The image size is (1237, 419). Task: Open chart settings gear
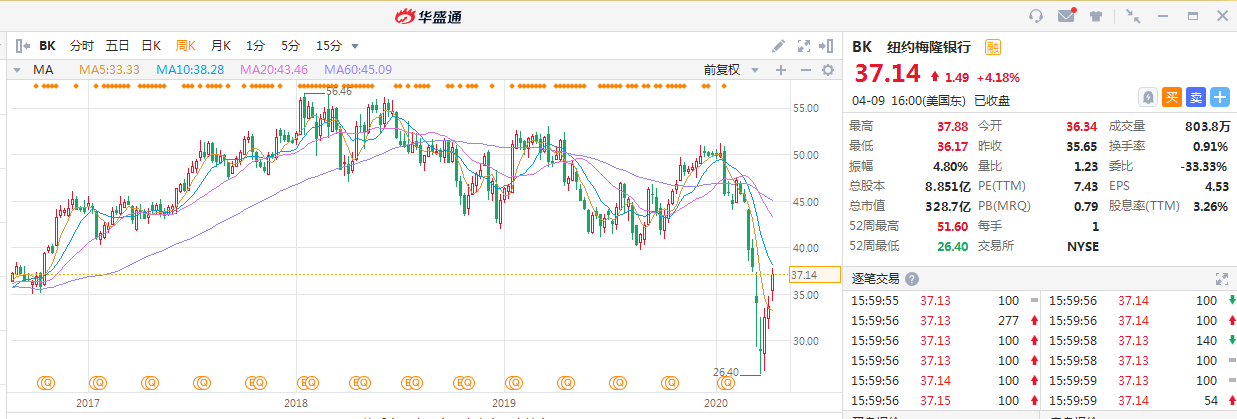pyautogui.click(x=828, y=70)
